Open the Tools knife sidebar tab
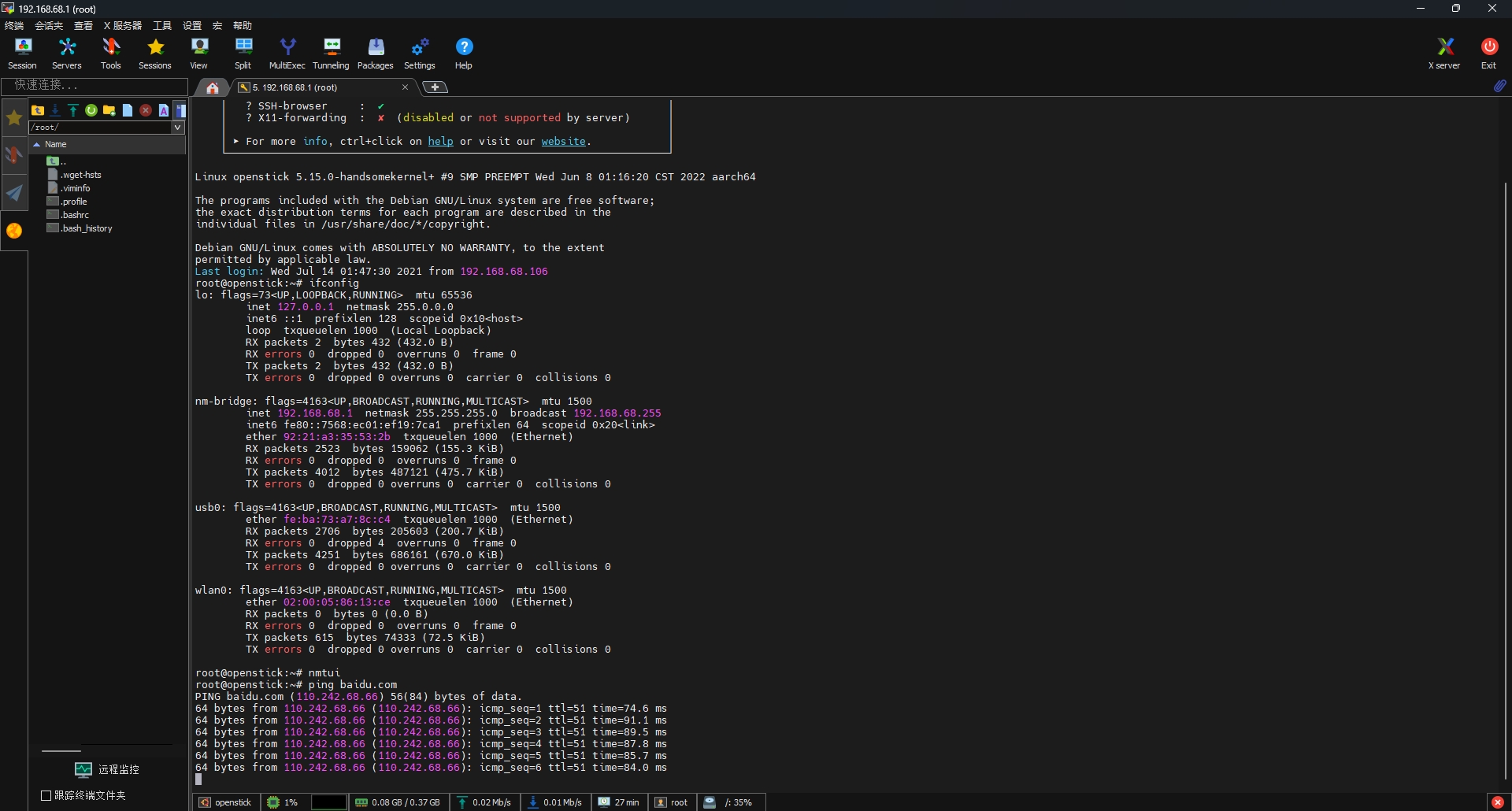This screenshot has width=1512, height=811. point(14,155)
